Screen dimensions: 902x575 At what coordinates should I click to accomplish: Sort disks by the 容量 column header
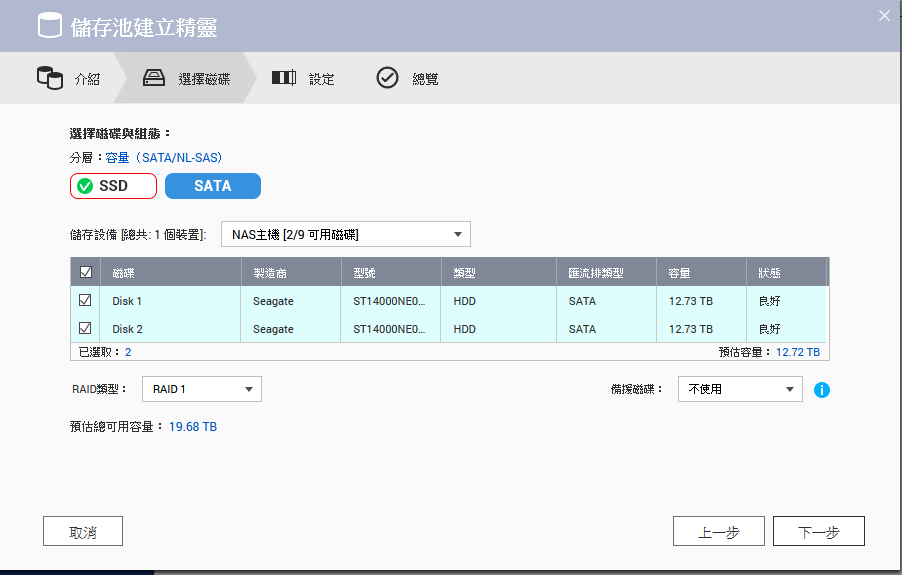click(680, 273)
